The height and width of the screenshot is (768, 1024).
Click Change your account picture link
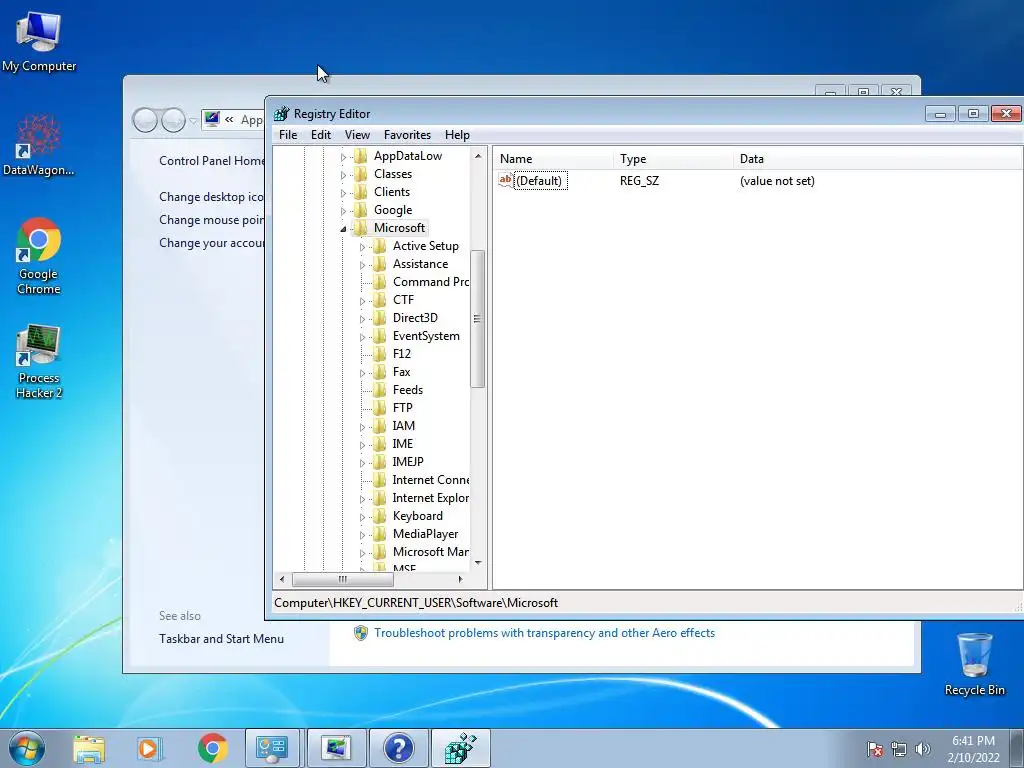[212, 243]
